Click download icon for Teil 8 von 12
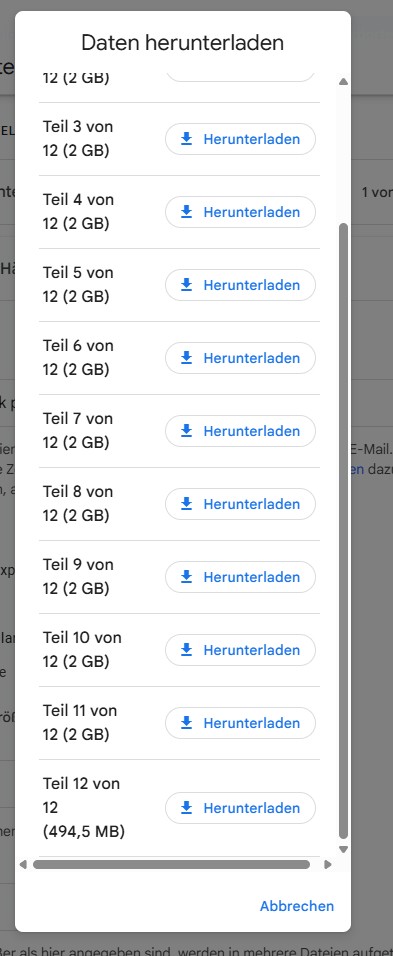This screenshot has height=956, width=393. pos(186,504)
